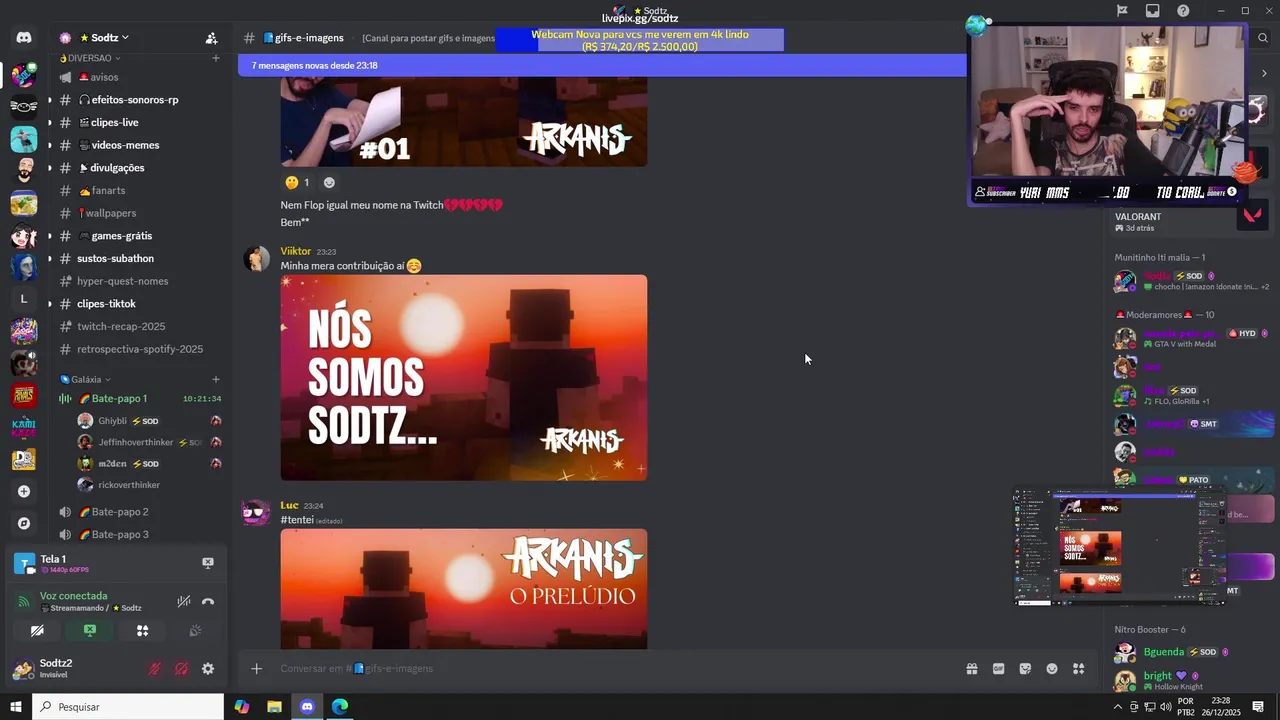The width and height of the screenshot is (1280, 720).
Task: Open Nós Somos Sodtz image
Action: [x=464, y=378]
